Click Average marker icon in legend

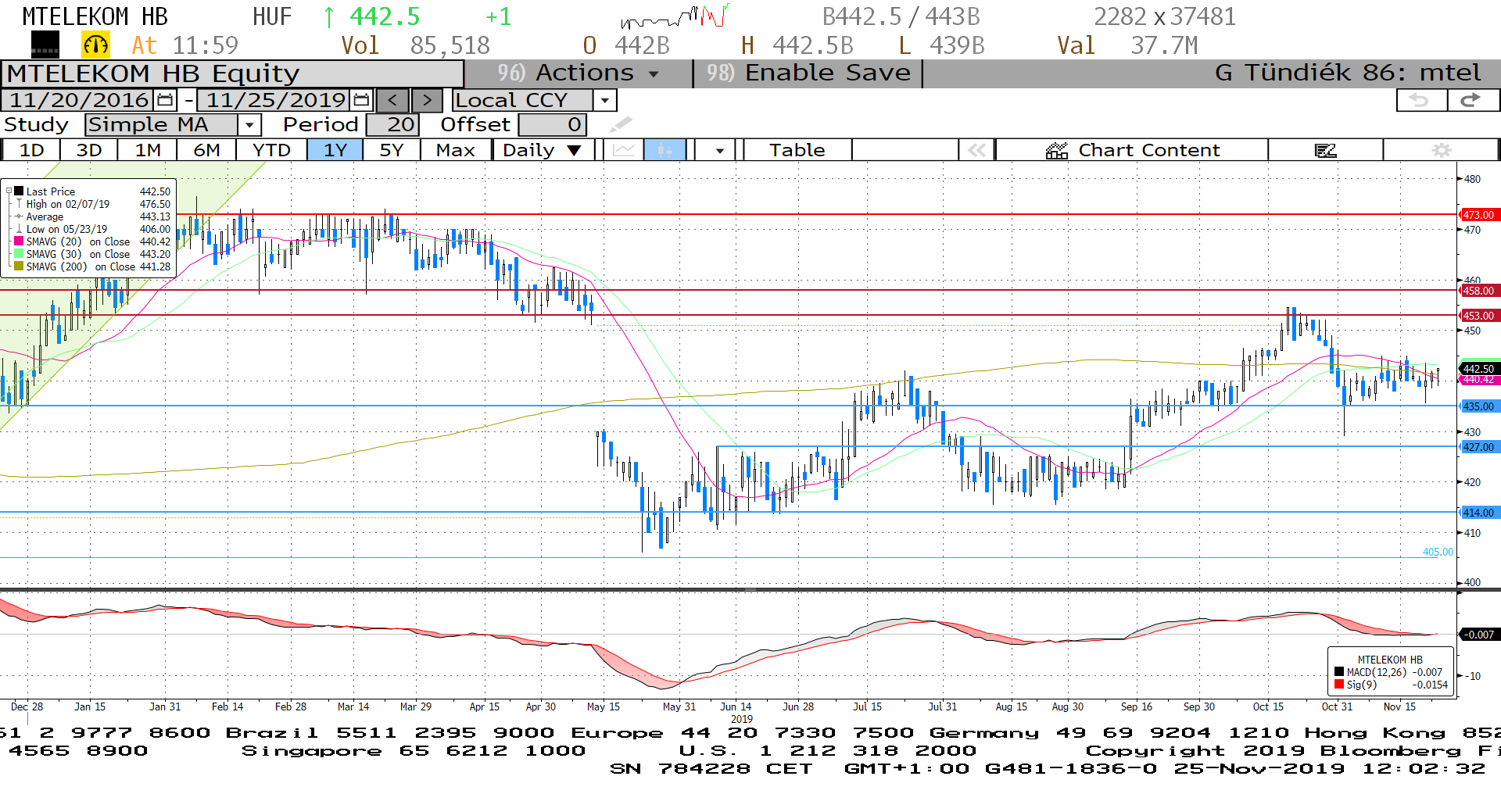pos(19,216)
